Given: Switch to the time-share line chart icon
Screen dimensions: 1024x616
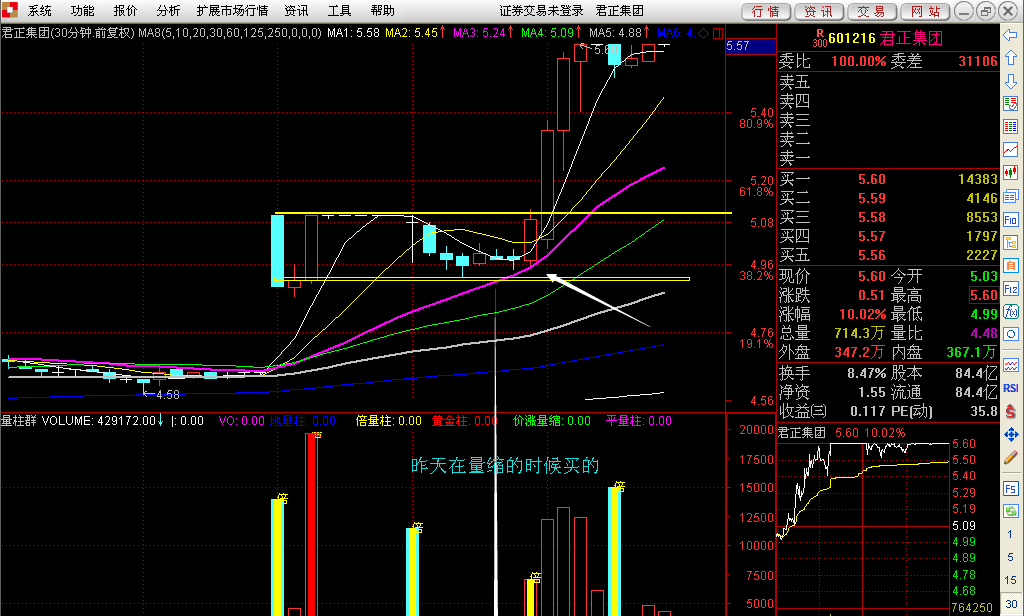Looking at the screenshot, I should (x=1010, y=150).
